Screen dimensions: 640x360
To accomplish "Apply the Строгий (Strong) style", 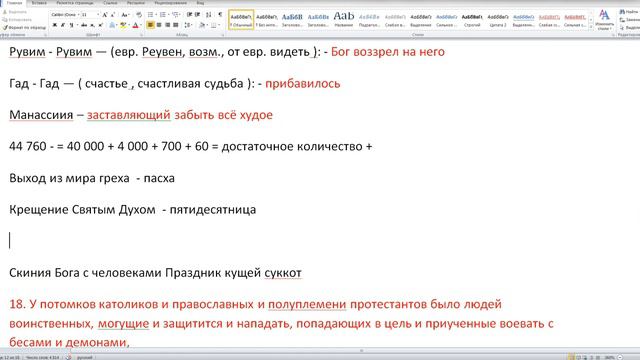I will [x=472, y=20].
